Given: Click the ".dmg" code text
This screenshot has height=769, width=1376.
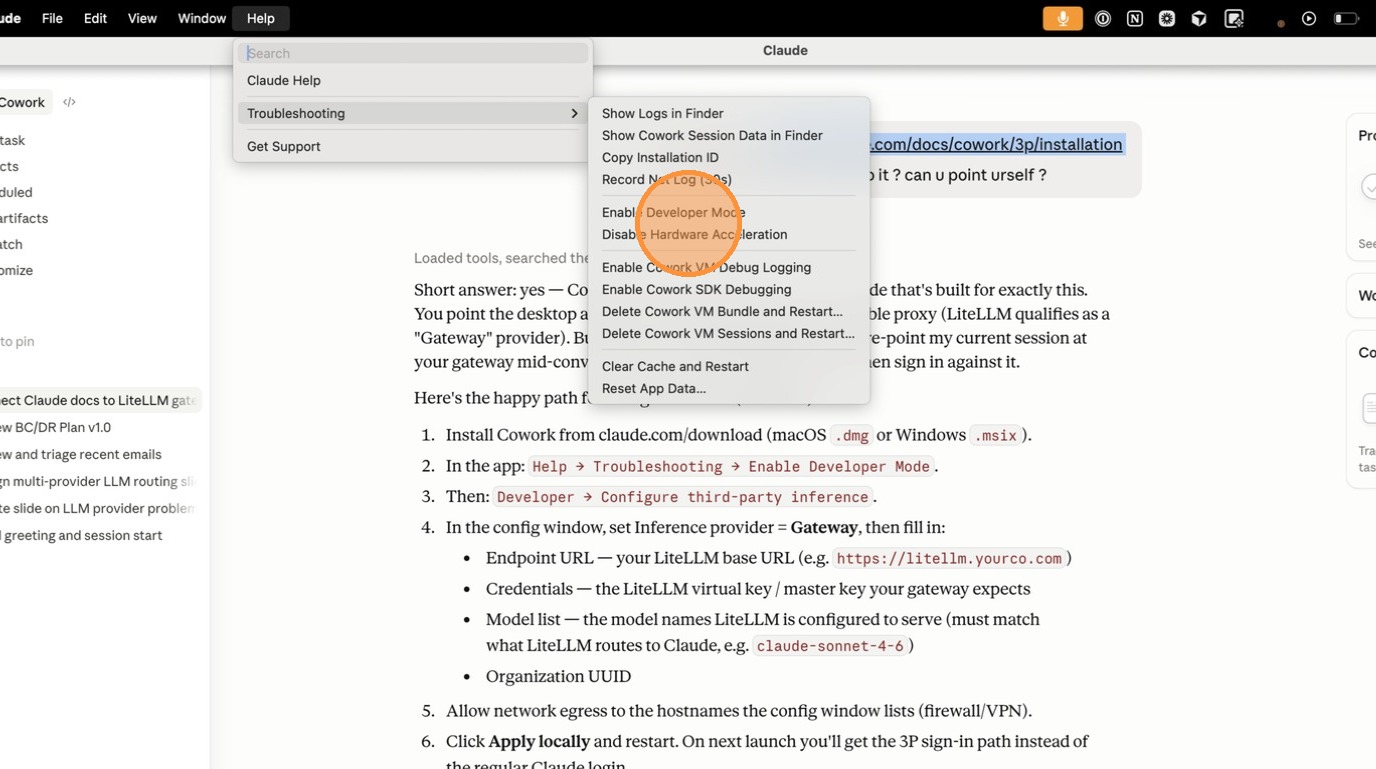Looking at the screenshot, I should point(851,435).
